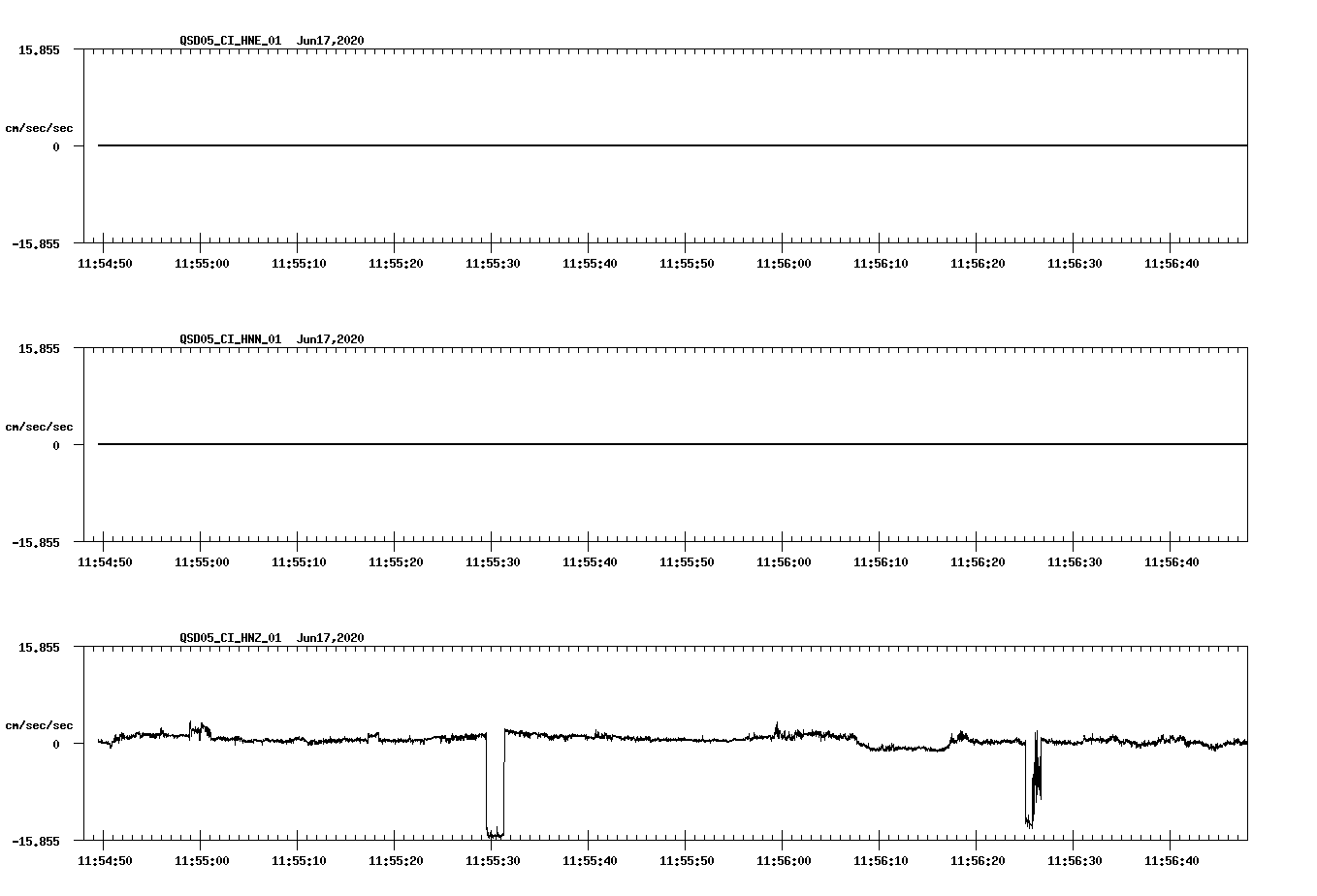Click the cm/sec/sec unit label of HNN plot

(x=39, y=427)
